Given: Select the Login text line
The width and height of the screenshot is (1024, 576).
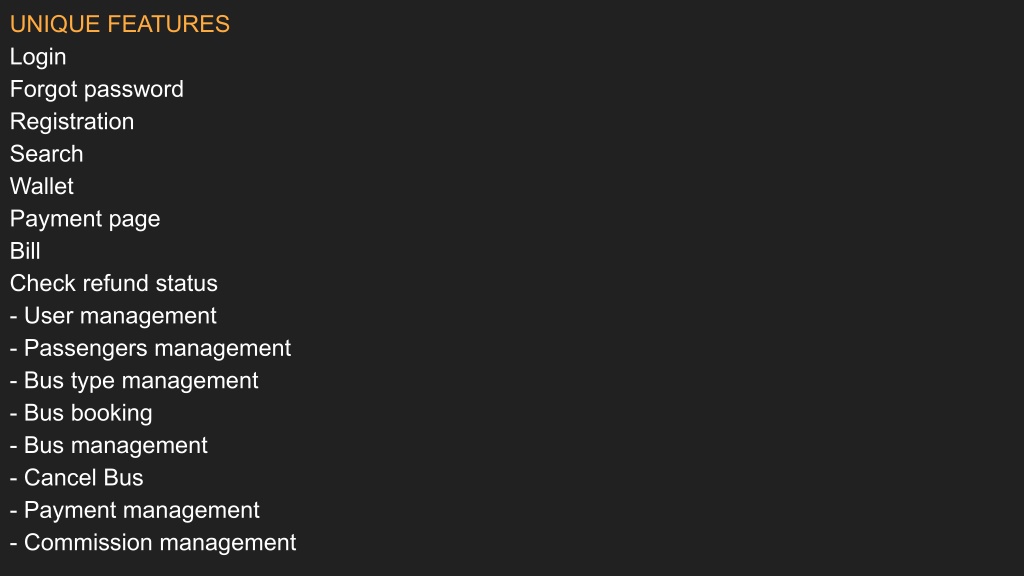Looking at the screenshot, I should [38, 57].
